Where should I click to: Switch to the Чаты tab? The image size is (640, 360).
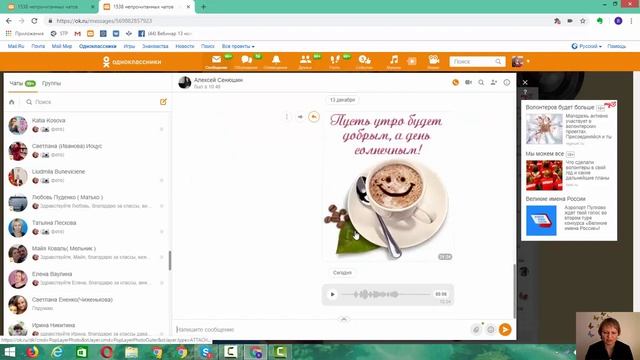(22, 83)
